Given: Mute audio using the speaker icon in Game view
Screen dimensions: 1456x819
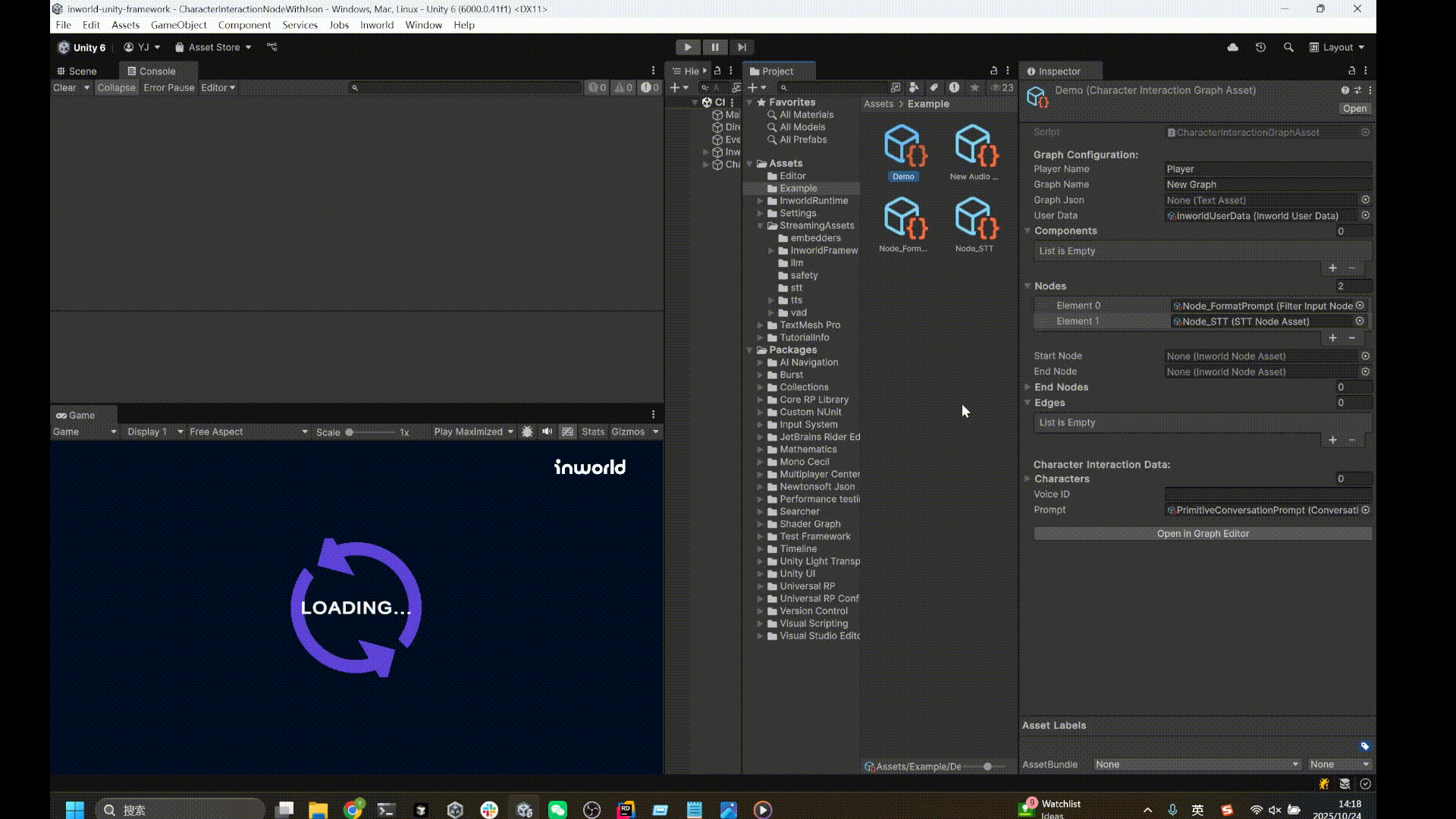Looking at the screenshot, I should tap(548, 431).
